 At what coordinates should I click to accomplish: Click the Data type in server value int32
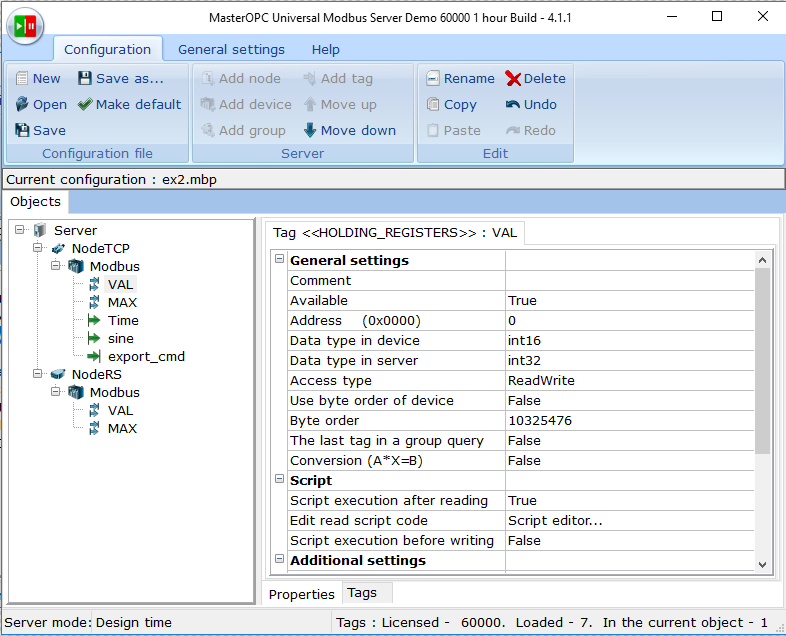pos(629,360)
